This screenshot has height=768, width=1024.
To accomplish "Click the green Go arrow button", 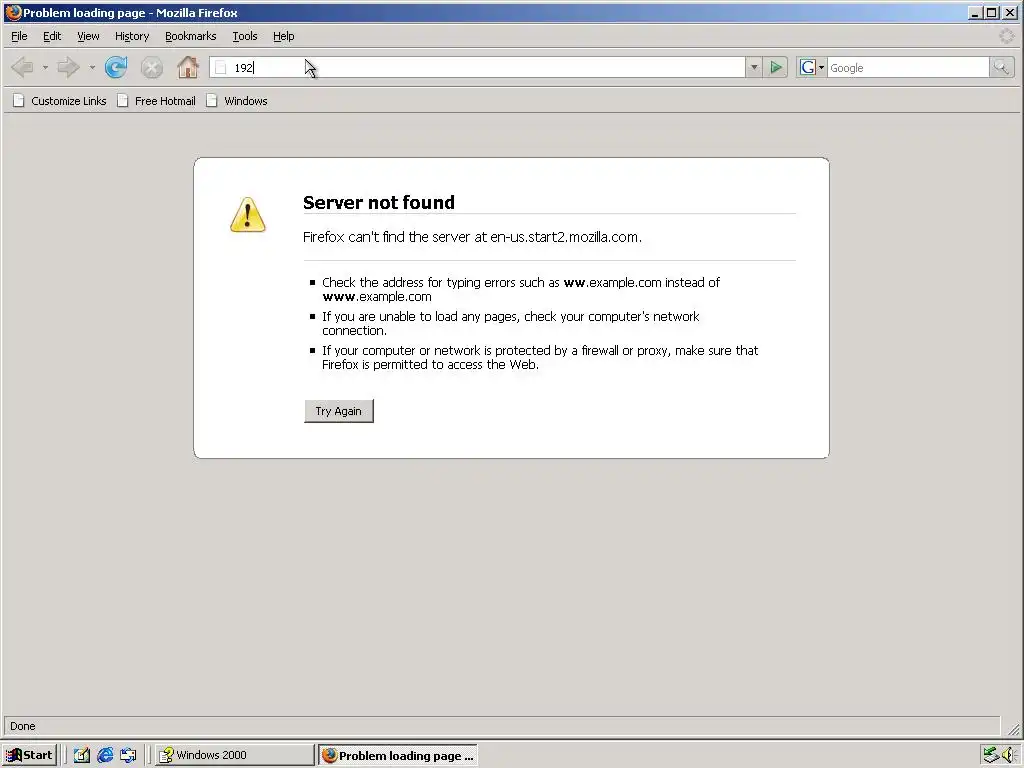I will point(776,67).
